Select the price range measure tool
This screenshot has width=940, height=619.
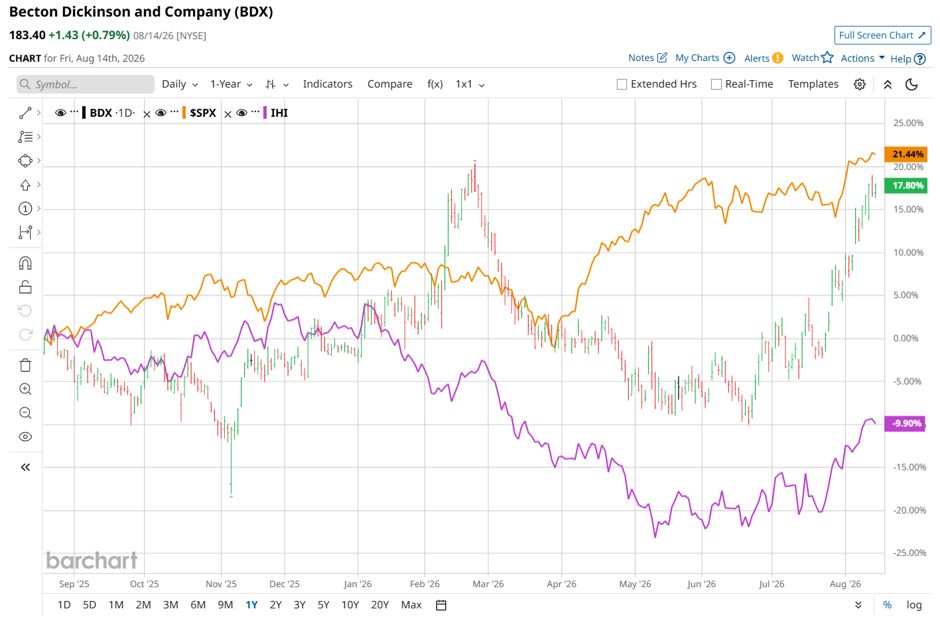tap(25, 232)
